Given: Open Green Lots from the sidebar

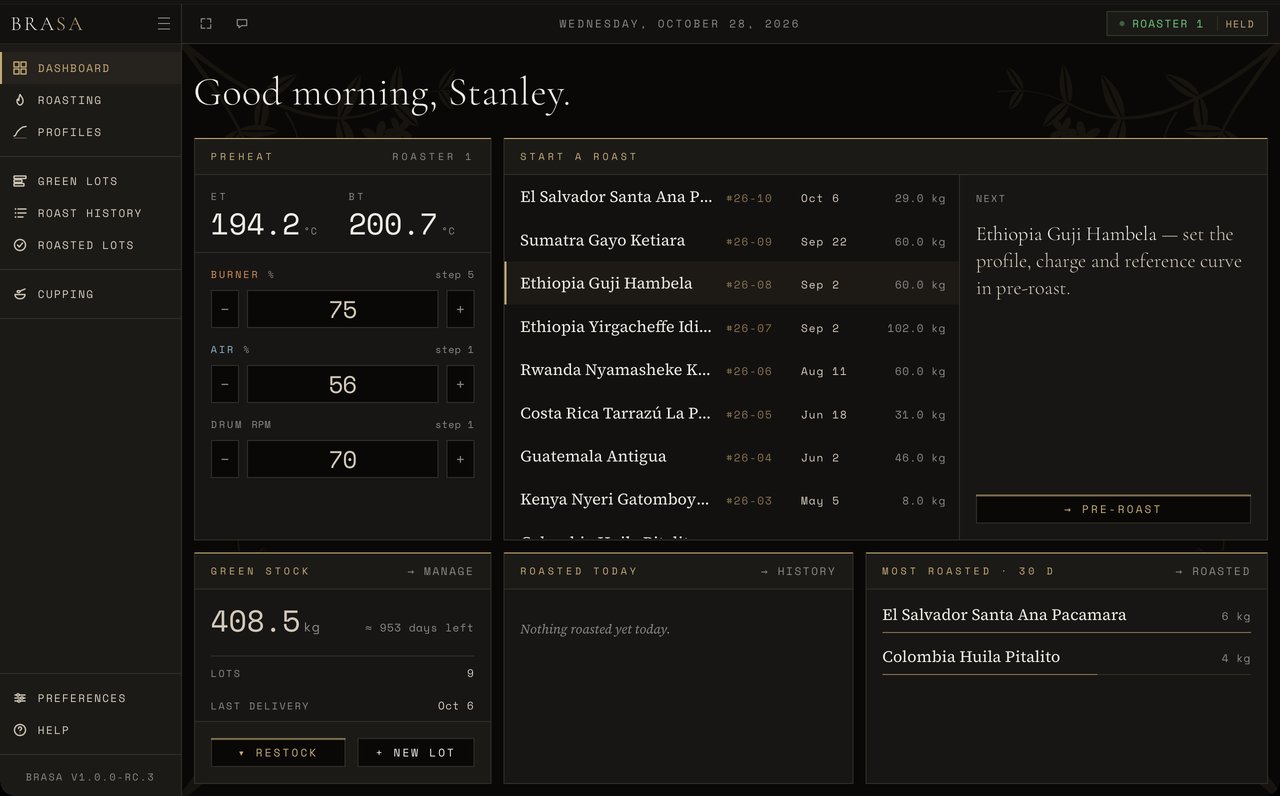Looking at the screenshot, I should tap(90, 181).
